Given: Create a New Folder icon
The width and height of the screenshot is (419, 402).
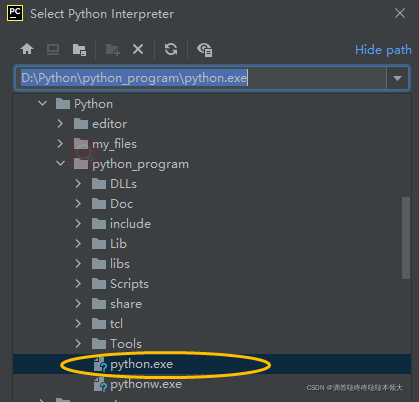Looking at the screenshot, I should coord(113,50).
